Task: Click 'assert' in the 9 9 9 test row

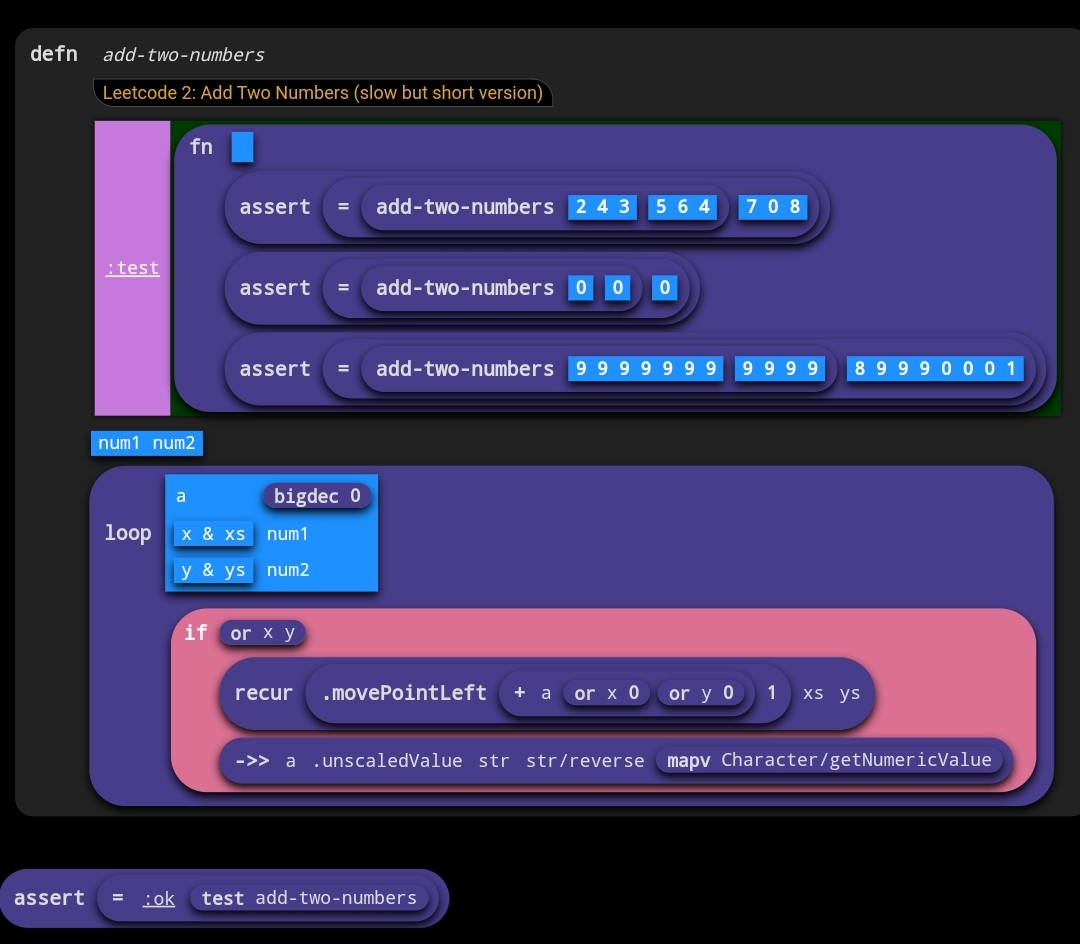Action: pyautogui.click(x=275, y=368)
